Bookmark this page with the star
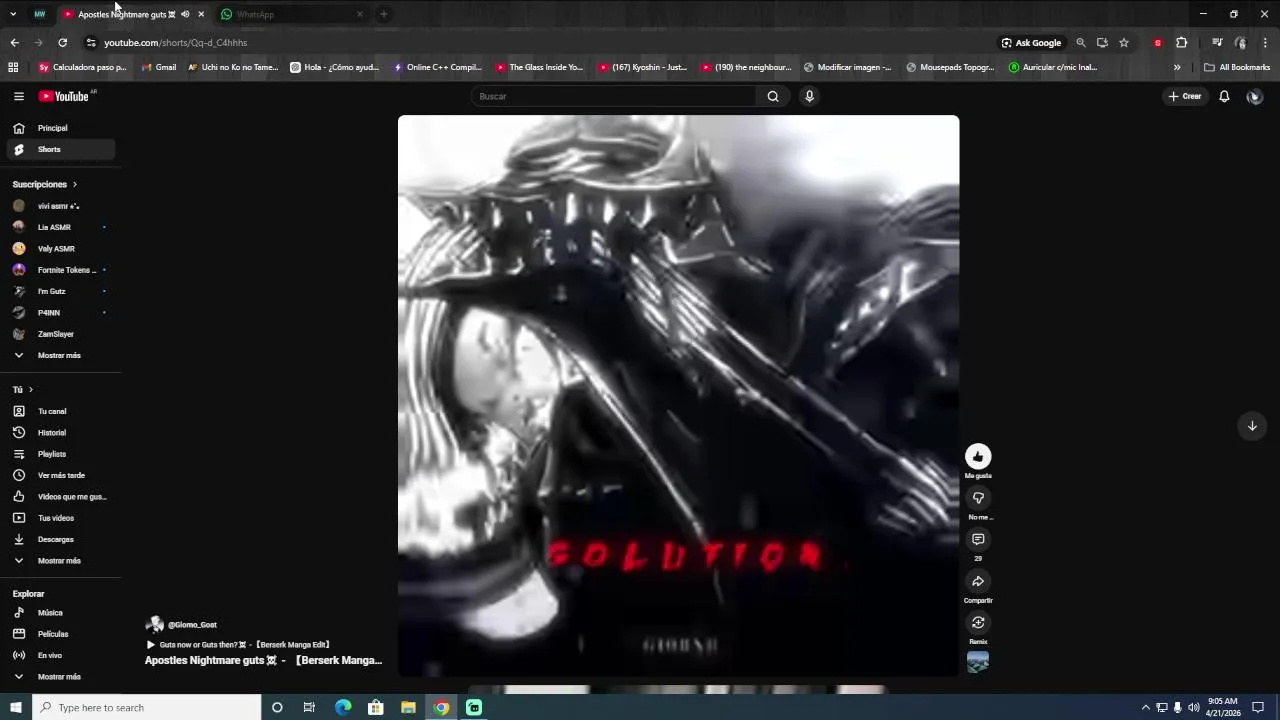 [1124, 43]
